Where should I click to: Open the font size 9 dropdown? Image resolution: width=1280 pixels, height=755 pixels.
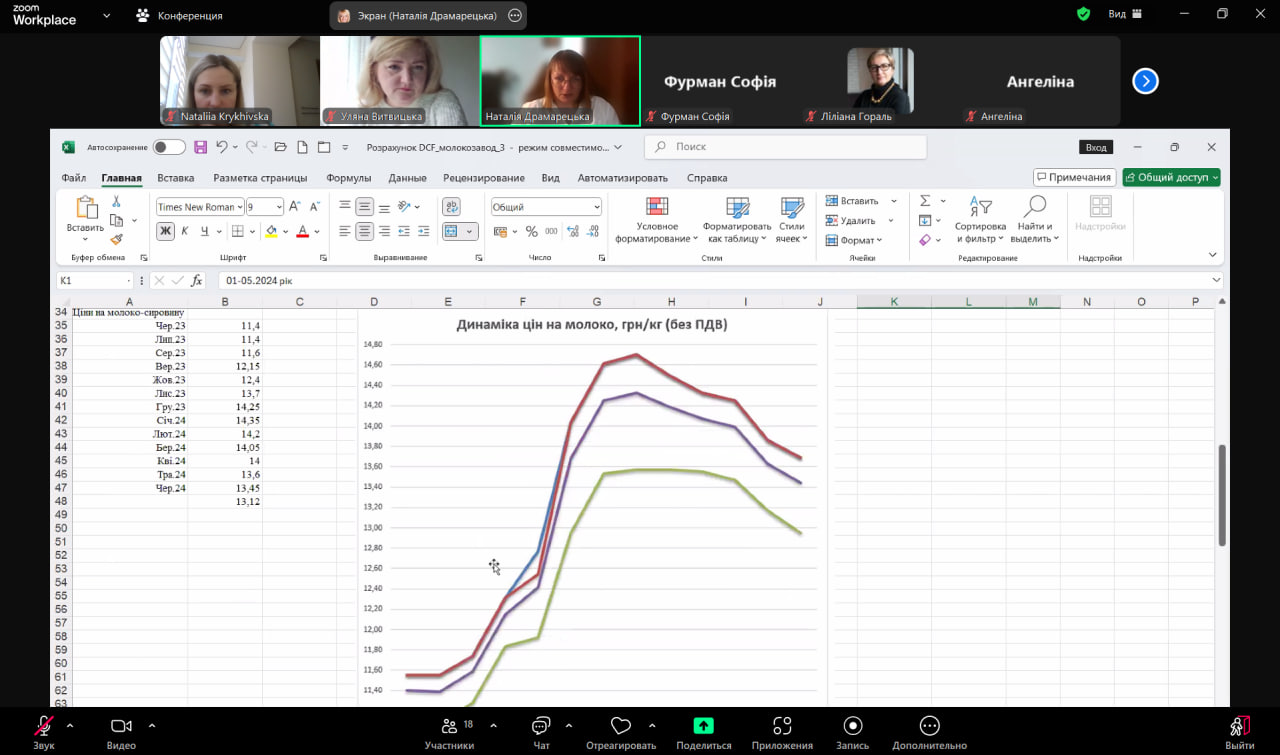pos(279,207)
